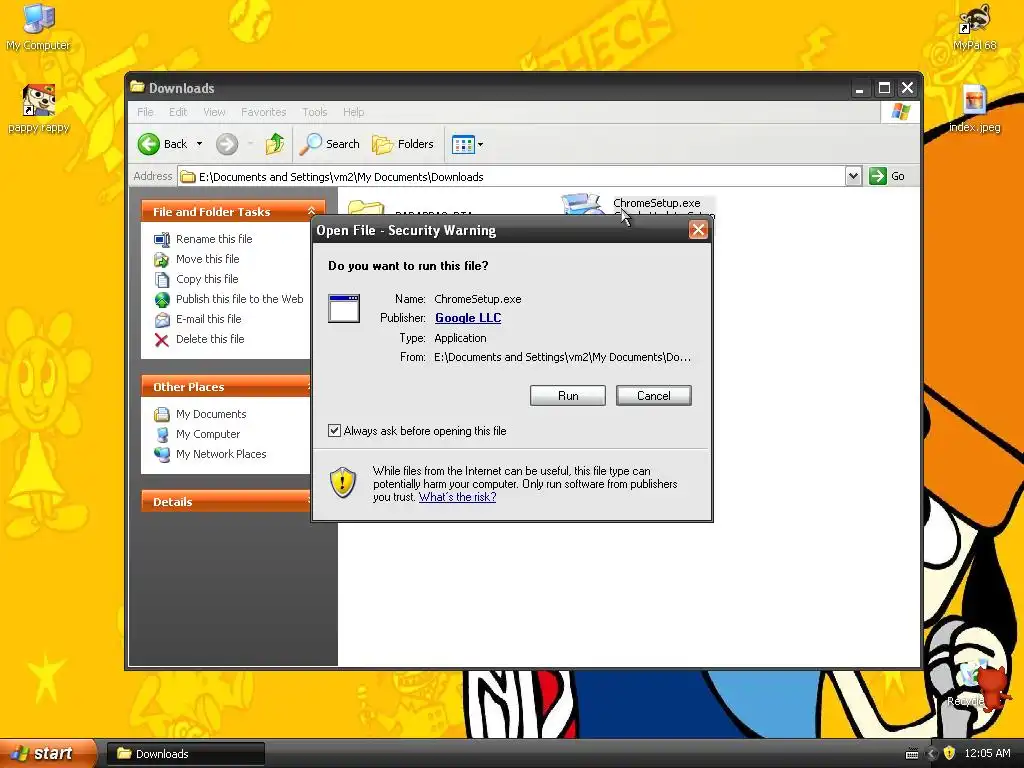Close the Security Warning dialog
The image size is (1024, 768).
click(x=698, y=230)
